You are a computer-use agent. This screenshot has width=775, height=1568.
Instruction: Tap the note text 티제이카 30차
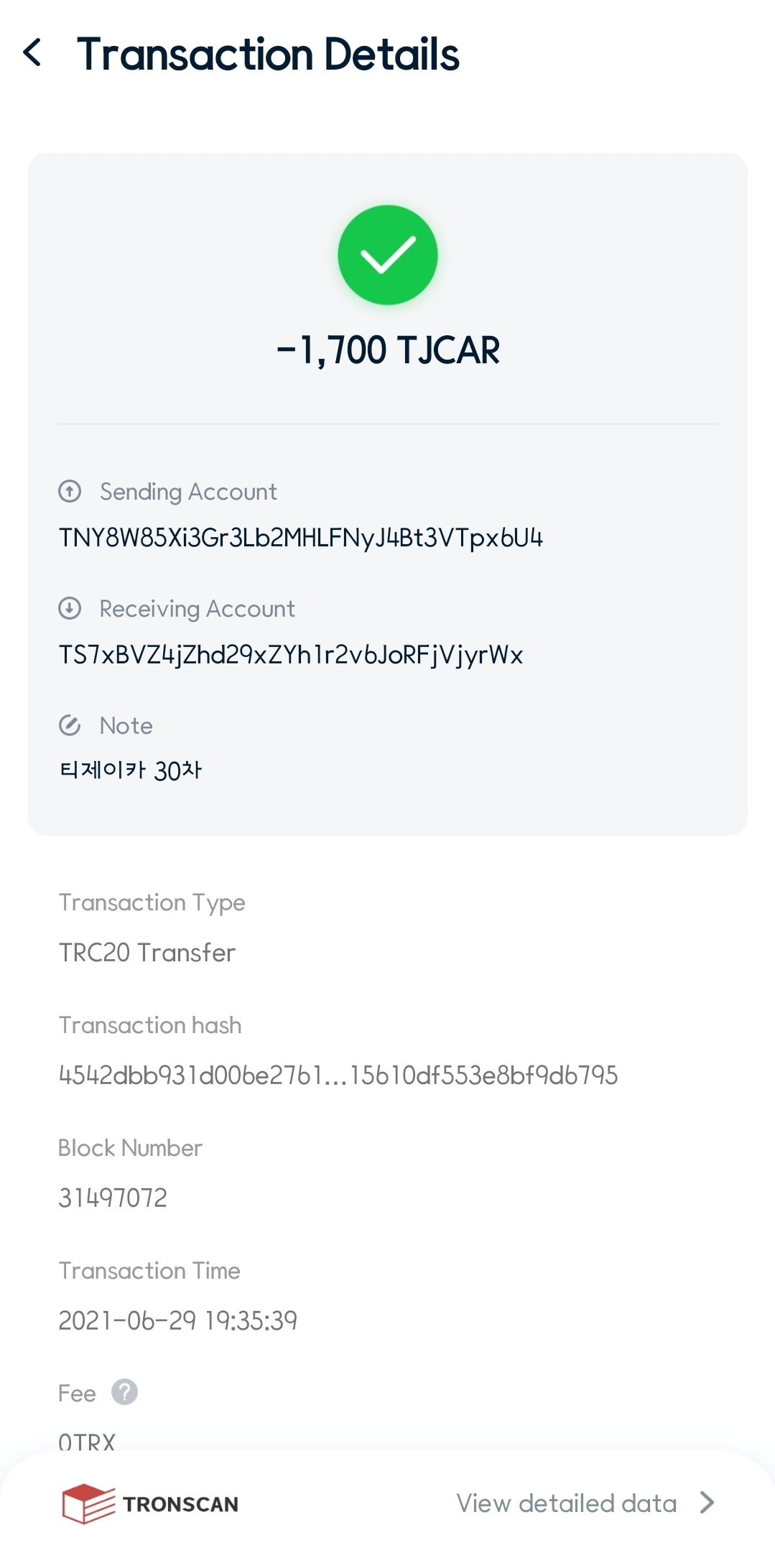coord(130,771)
